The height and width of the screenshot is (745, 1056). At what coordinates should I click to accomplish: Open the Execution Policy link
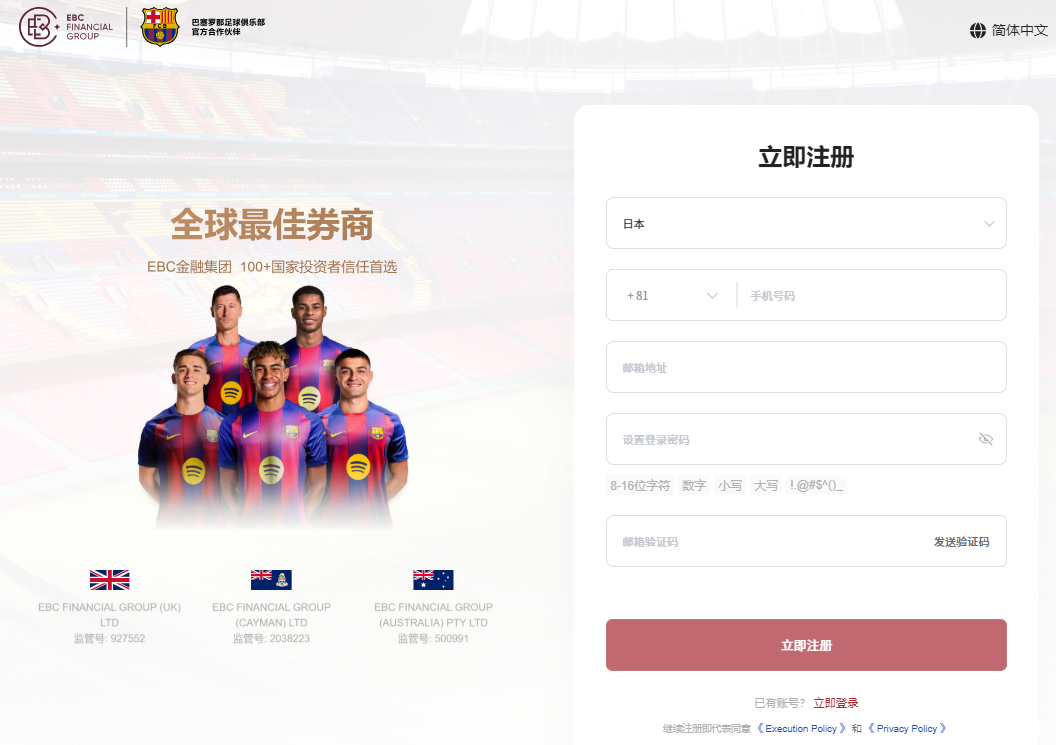point(801,728)
